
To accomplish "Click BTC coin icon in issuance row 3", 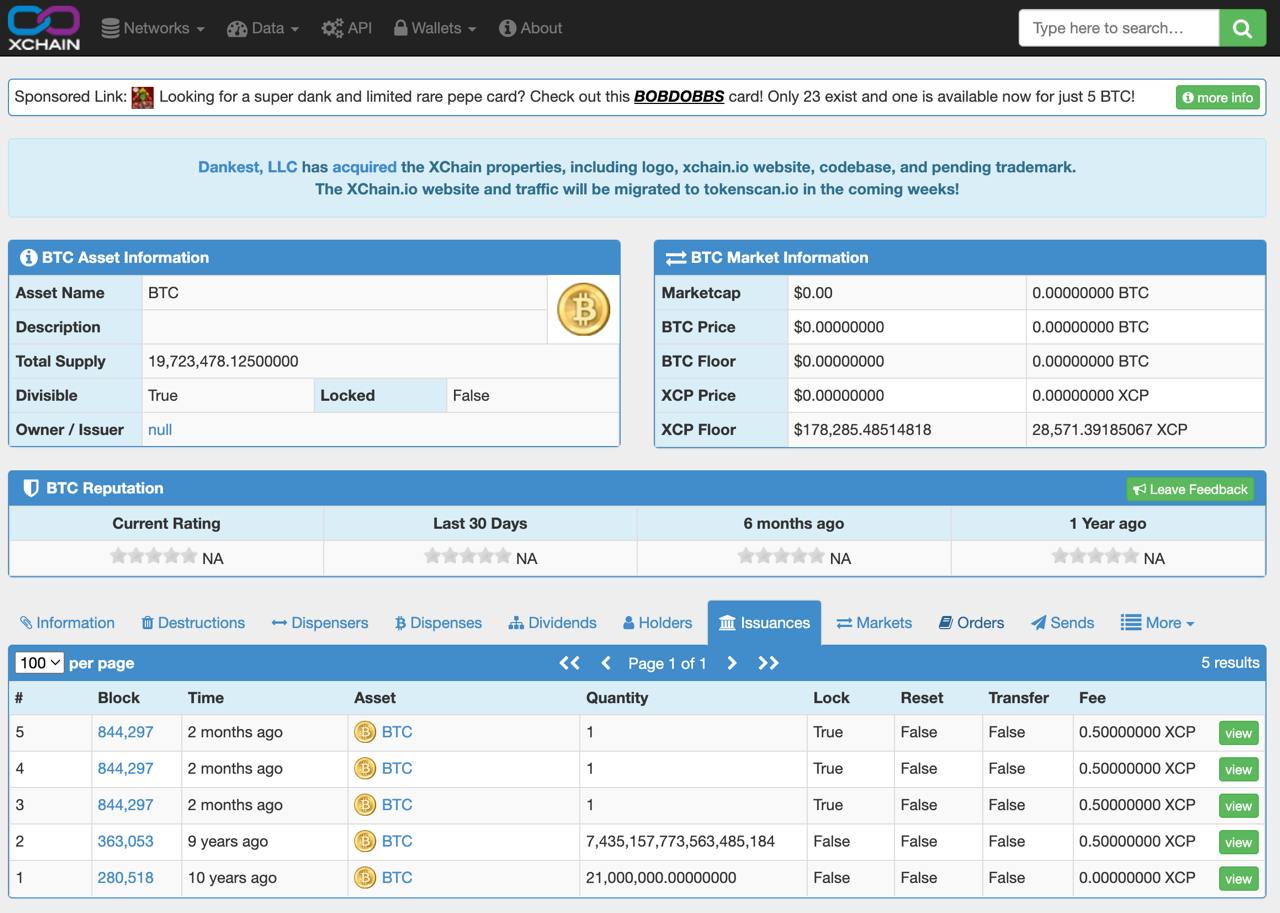I will pyautogui.click(x=365, y=804).
